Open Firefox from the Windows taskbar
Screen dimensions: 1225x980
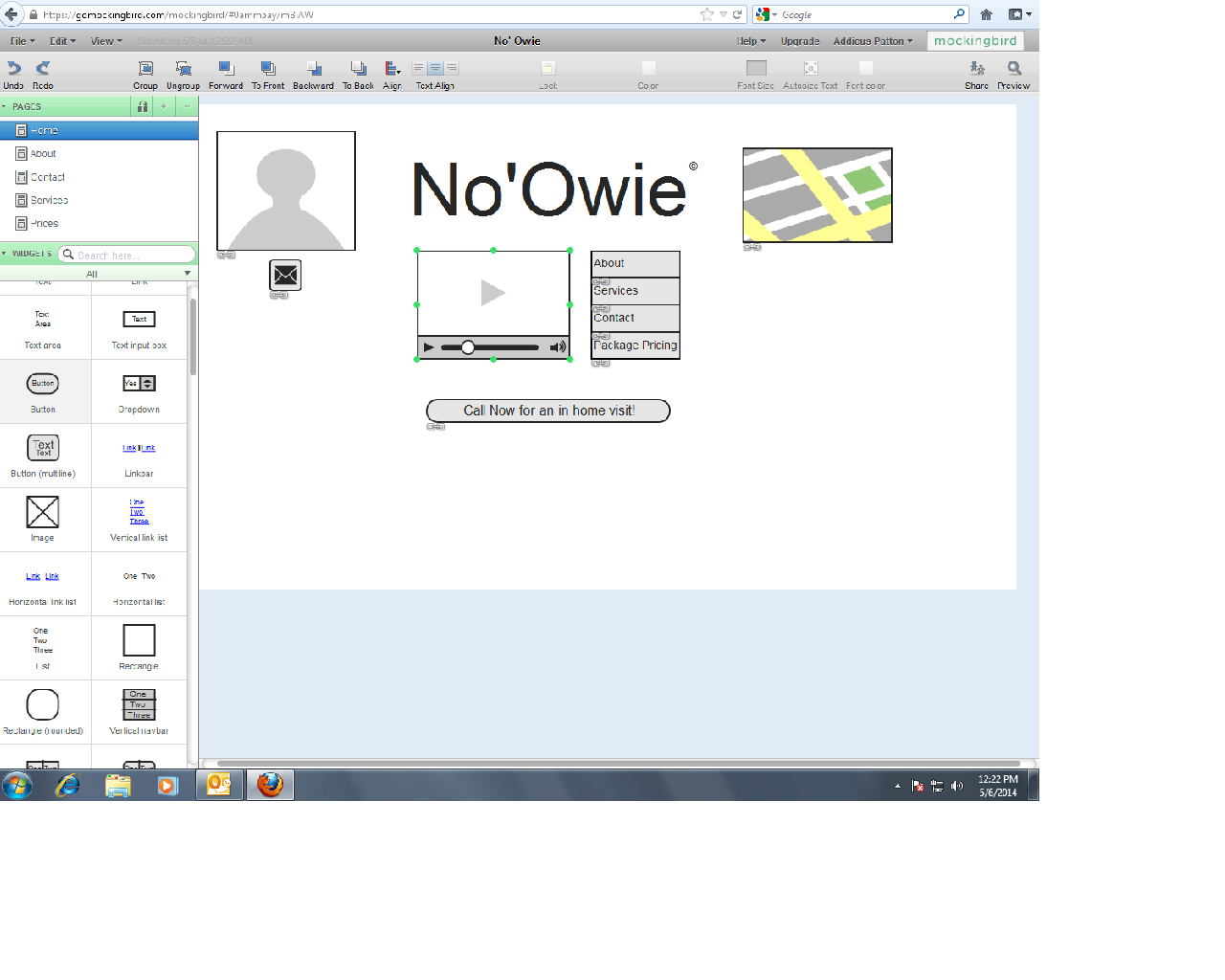pos(271,785)
